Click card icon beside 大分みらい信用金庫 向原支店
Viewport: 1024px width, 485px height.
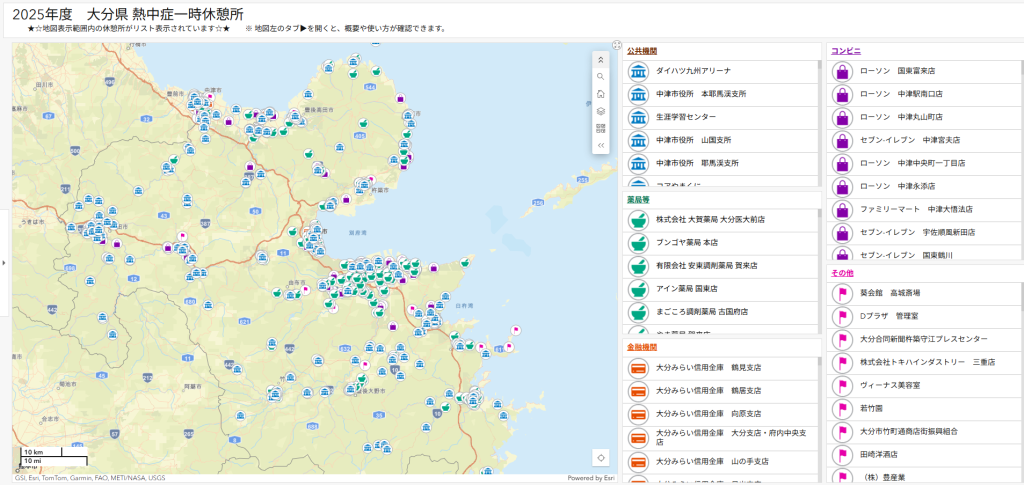(x=638, y=414)
